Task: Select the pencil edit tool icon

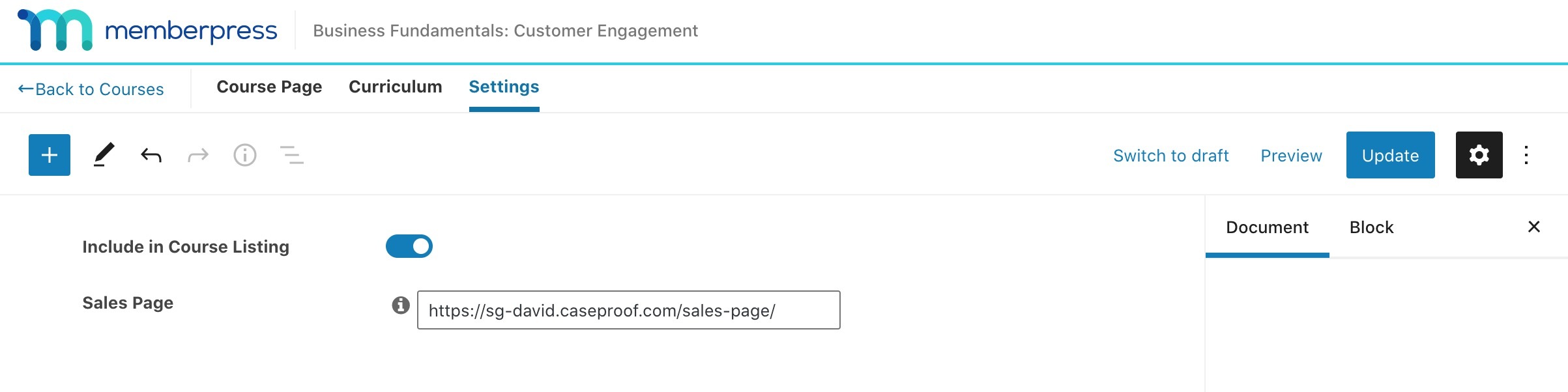Action: pyautogui.click(x=104, y=155)
